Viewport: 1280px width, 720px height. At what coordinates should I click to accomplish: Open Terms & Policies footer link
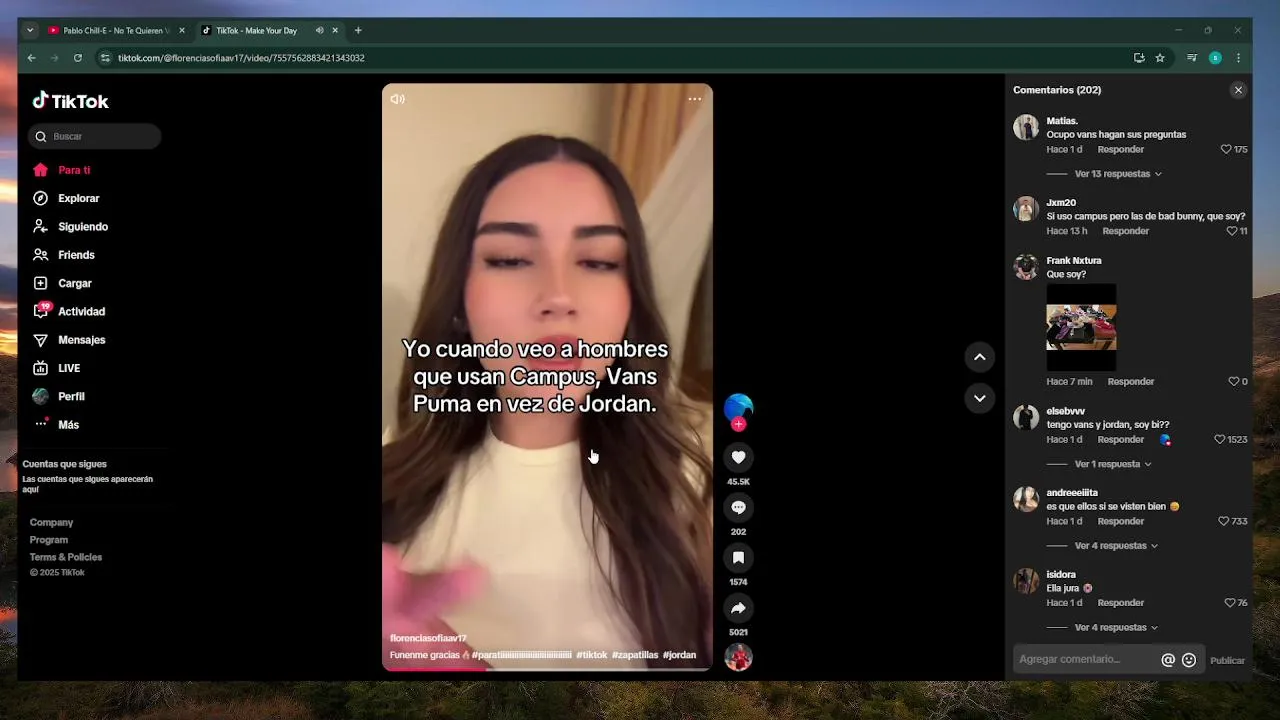(x=66, y=557)
